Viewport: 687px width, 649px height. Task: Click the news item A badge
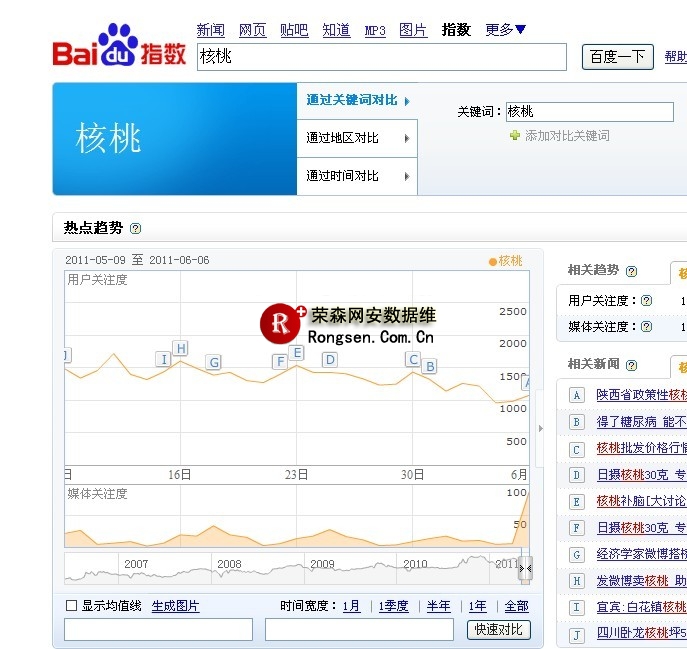(x=576, y=395)
